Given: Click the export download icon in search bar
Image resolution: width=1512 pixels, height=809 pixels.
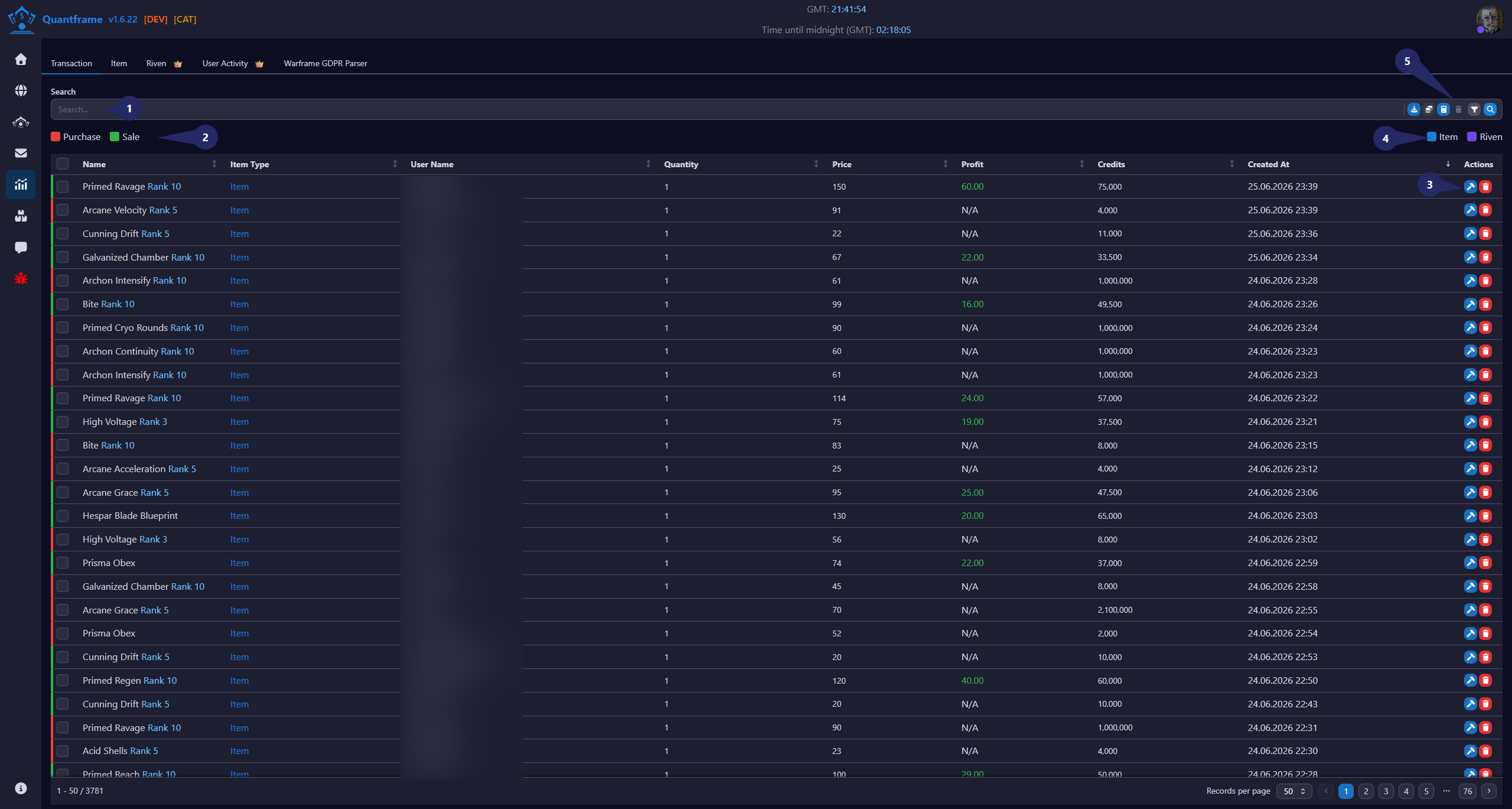Looking at the screenshot, I should 1414,109.
